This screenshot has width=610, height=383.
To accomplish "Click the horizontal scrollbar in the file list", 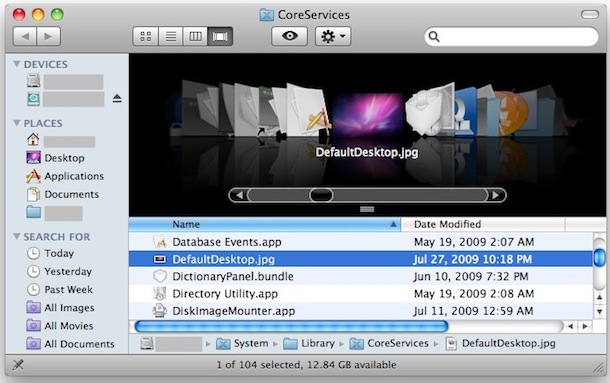I will [291, 326].
